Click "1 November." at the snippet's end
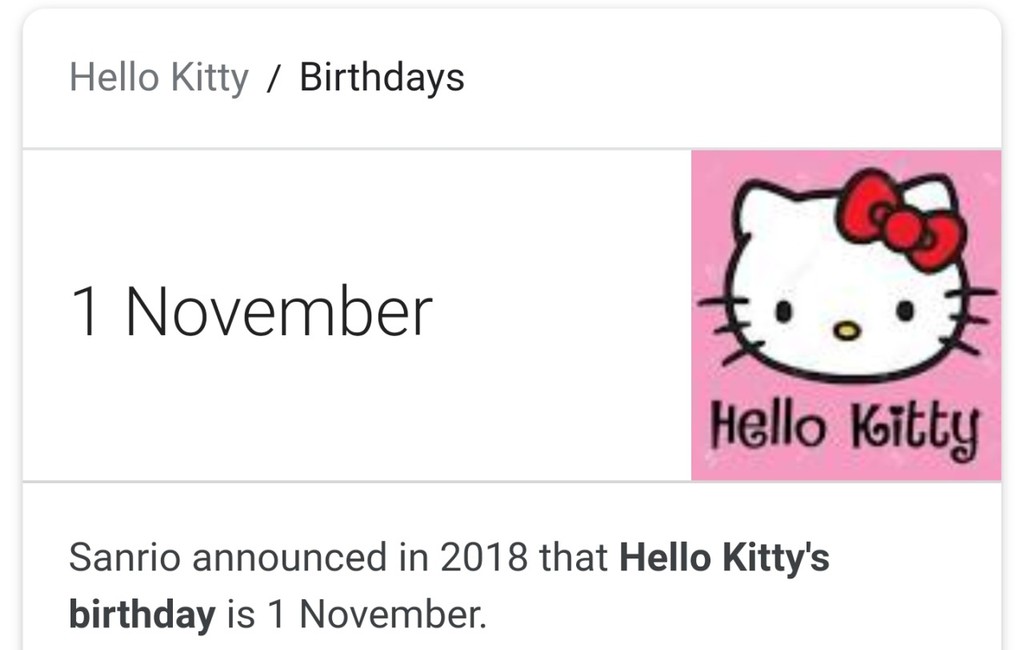 point(376,615)
